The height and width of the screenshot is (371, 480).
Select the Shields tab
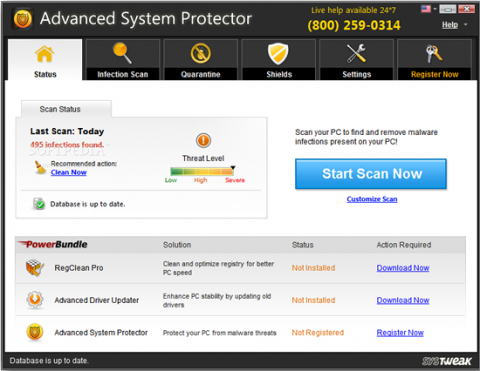pyautogui.click(x=279, y=60)
